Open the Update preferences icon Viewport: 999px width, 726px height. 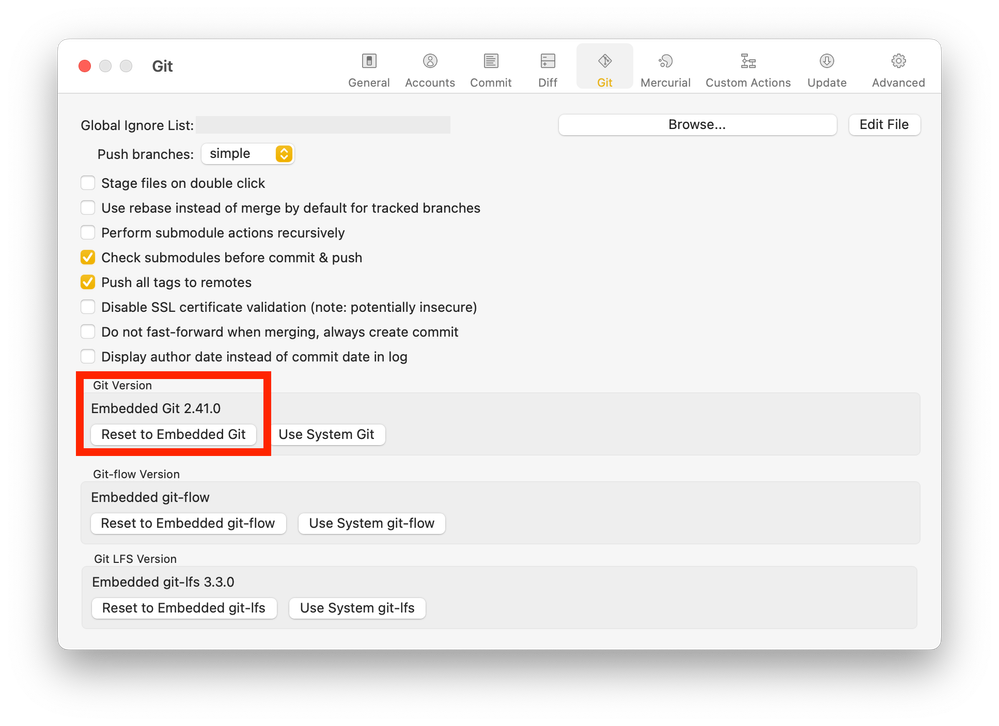pos(827,61)
